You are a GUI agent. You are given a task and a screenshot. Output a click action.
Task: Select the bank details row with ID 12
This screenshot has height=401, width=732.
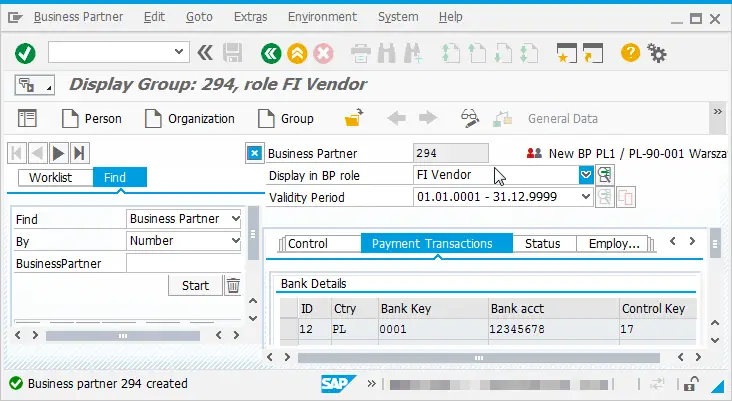(488, 329)
